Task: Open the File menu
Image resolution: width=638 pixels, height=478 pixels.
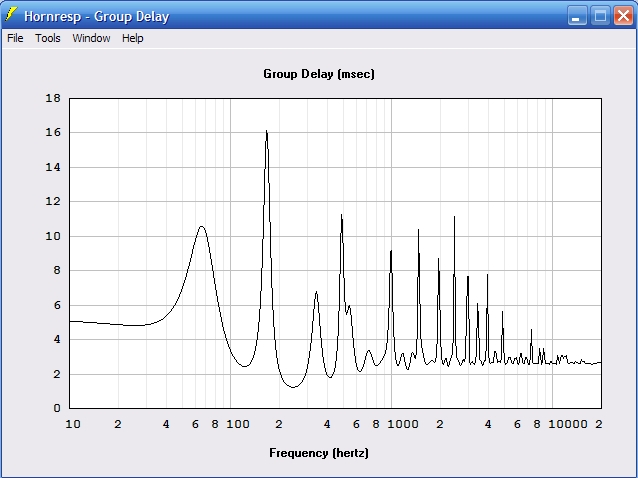Action: pyautogui.click(x=15, y=38)
